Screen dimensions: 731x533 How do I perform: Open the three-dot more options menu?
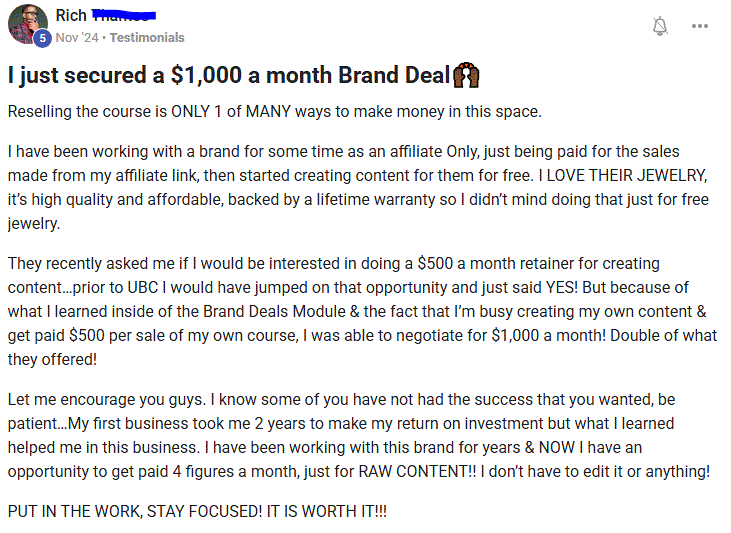pos(700,26)
